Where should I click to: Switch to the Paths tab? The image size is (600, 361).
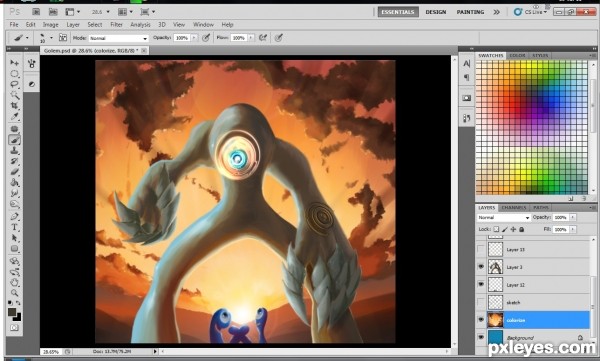pyautogui.click(x=541, y=207)
